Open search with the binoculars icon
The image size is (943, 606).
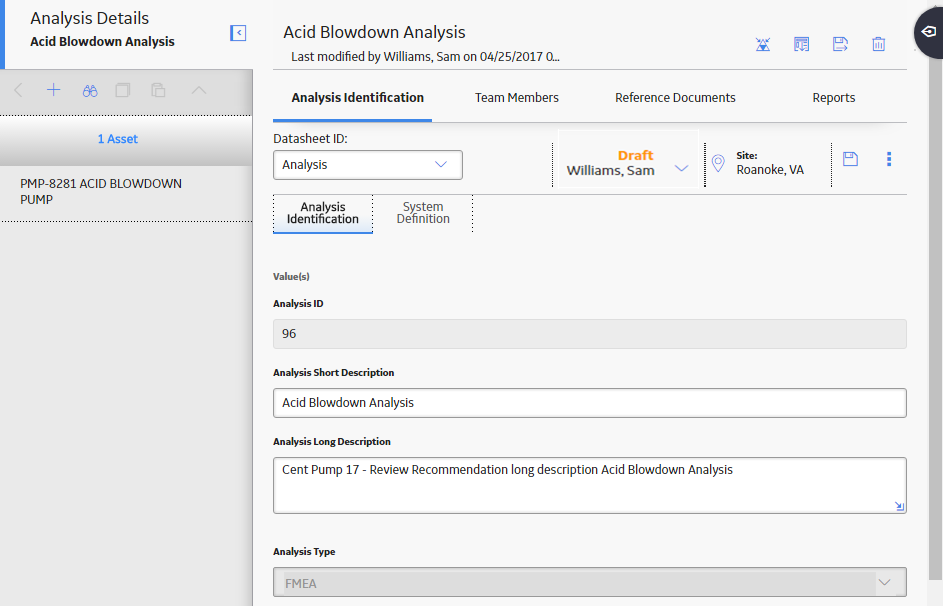(x=90, y=91)
